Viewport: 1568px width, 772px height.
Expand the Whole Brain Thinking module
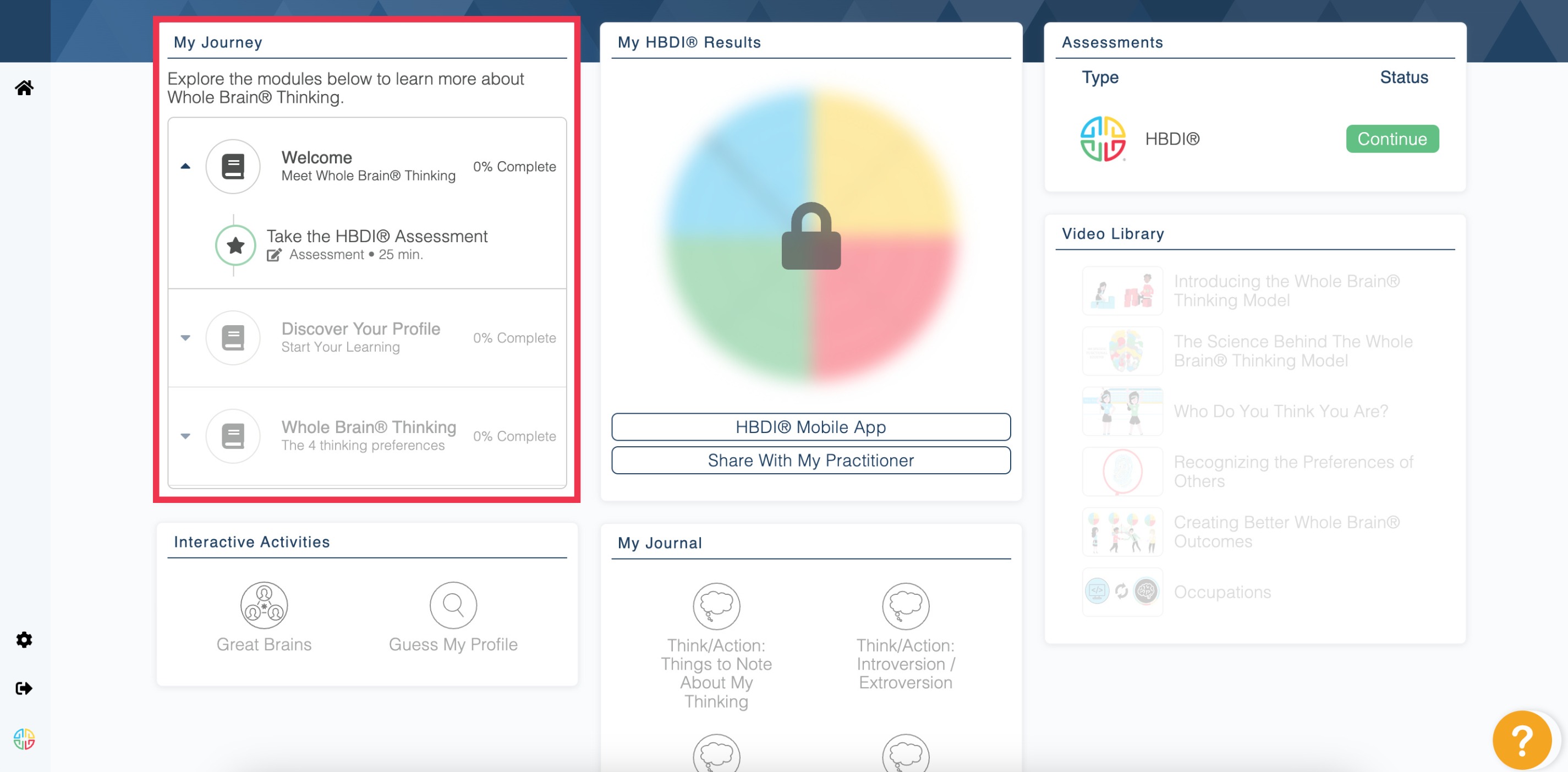pos(185,436)
